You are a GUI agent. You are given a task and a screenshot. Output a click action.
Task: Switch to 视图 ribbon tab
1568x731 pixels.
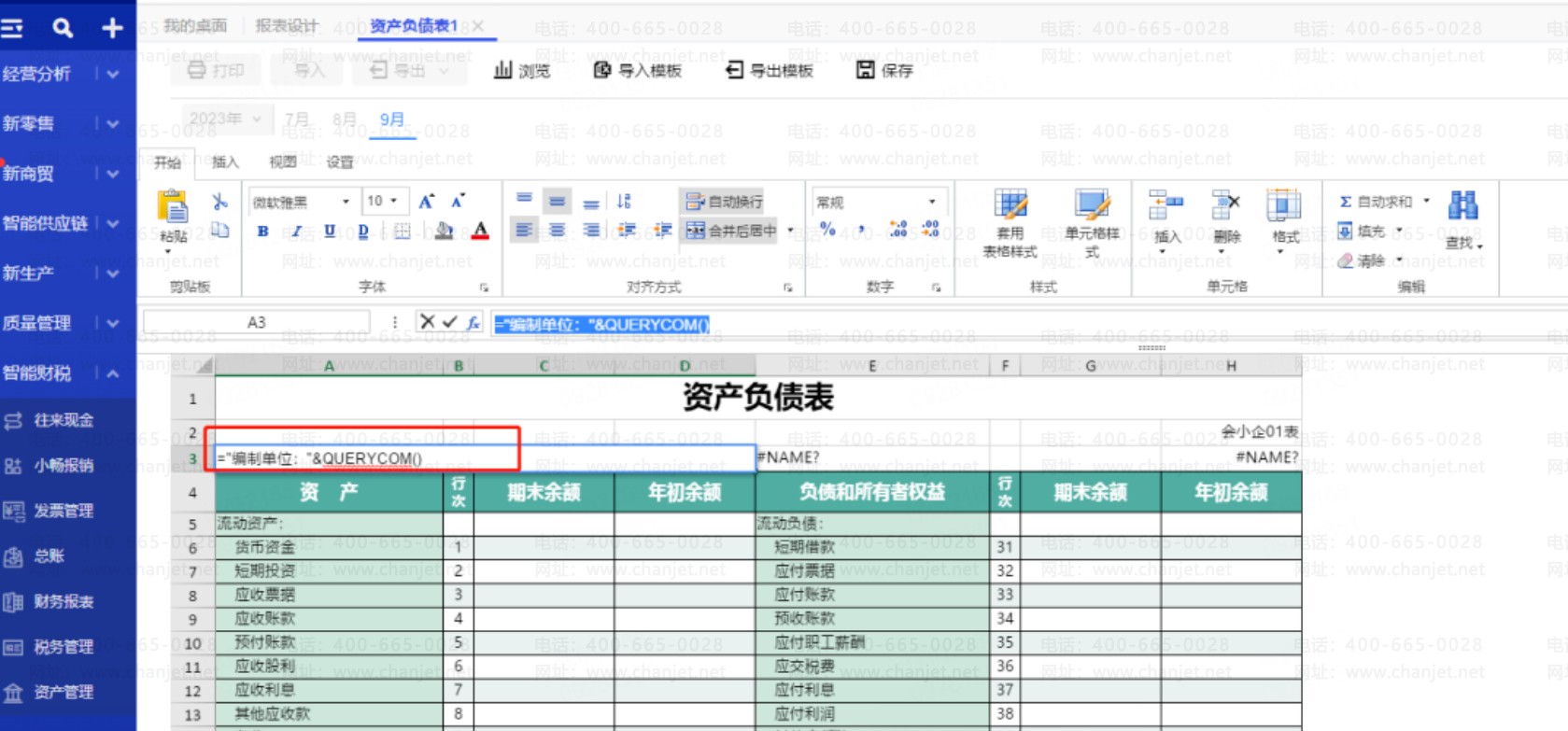pyautogui.click(x=283, y=162)
